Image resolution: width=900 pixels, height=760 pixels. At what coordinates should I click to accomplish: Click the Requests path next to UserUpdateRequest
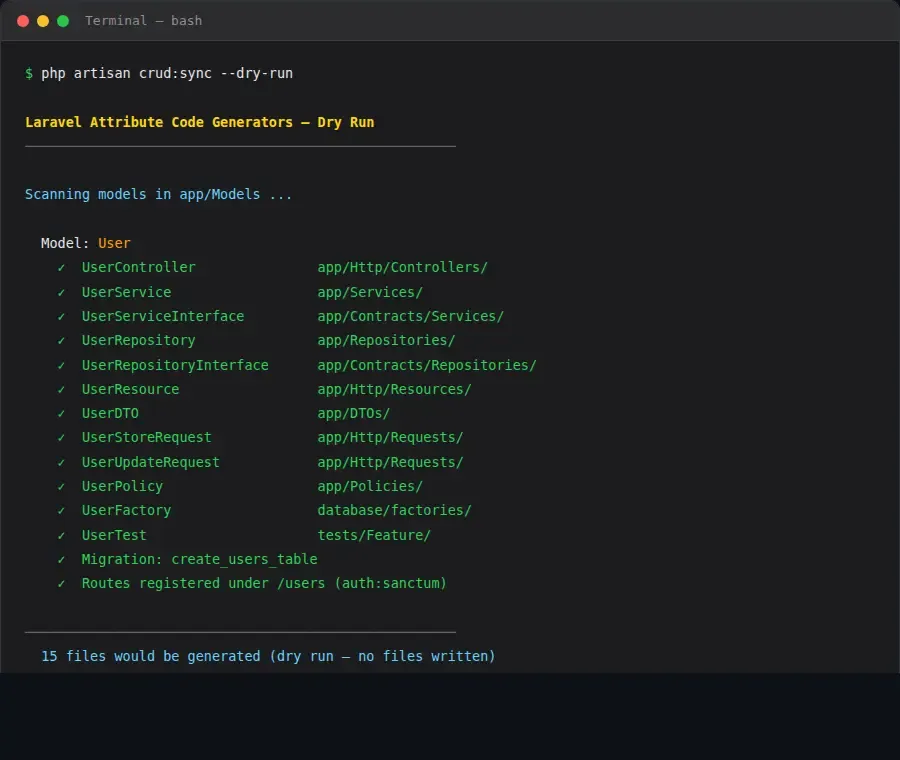tap(390, 462)
